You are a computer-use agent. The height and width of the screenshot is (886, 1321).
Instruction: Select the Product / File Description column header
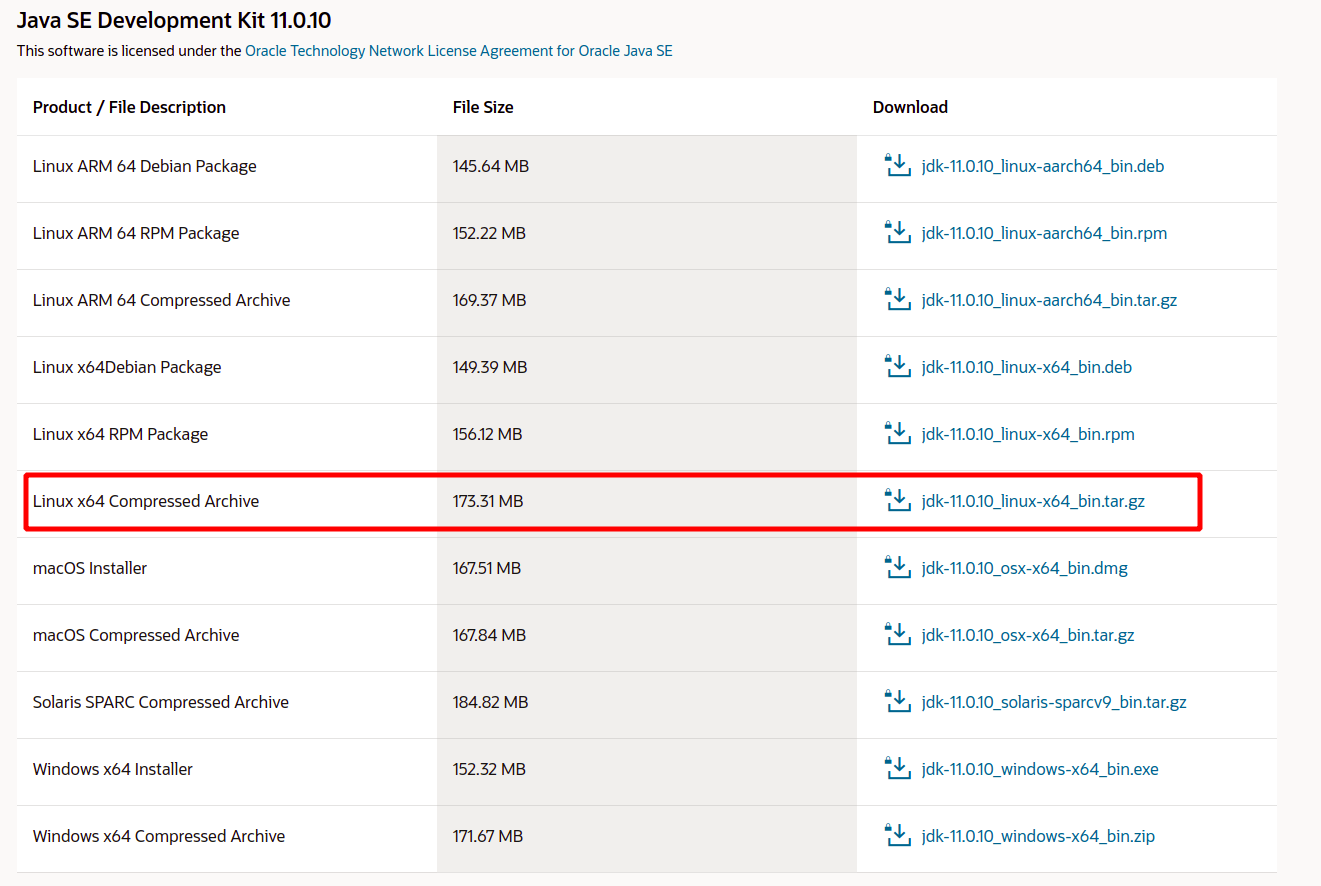click(129, 107)
